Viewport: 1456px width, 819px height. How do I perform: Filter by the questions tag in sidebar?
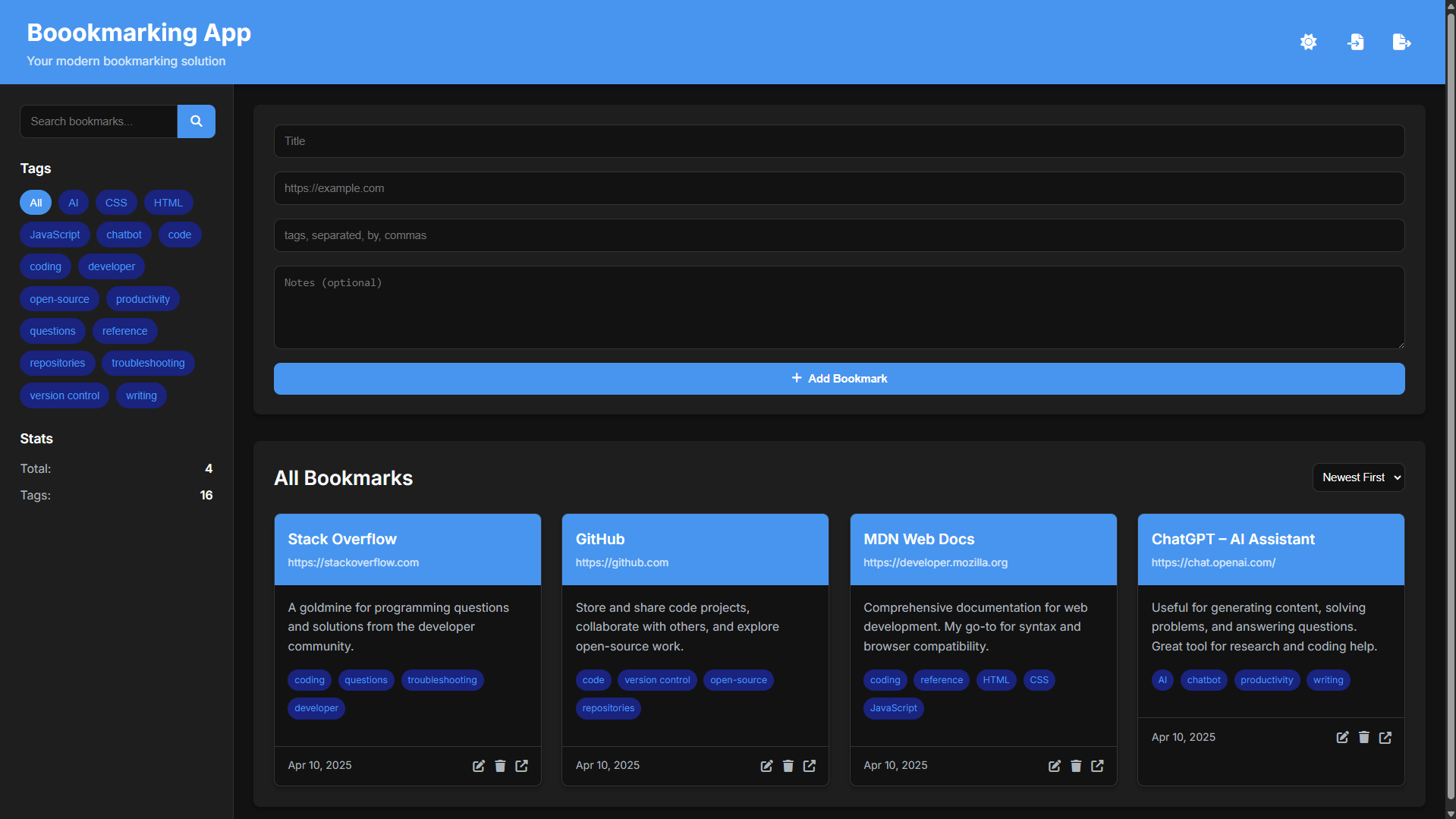point(52,331)
